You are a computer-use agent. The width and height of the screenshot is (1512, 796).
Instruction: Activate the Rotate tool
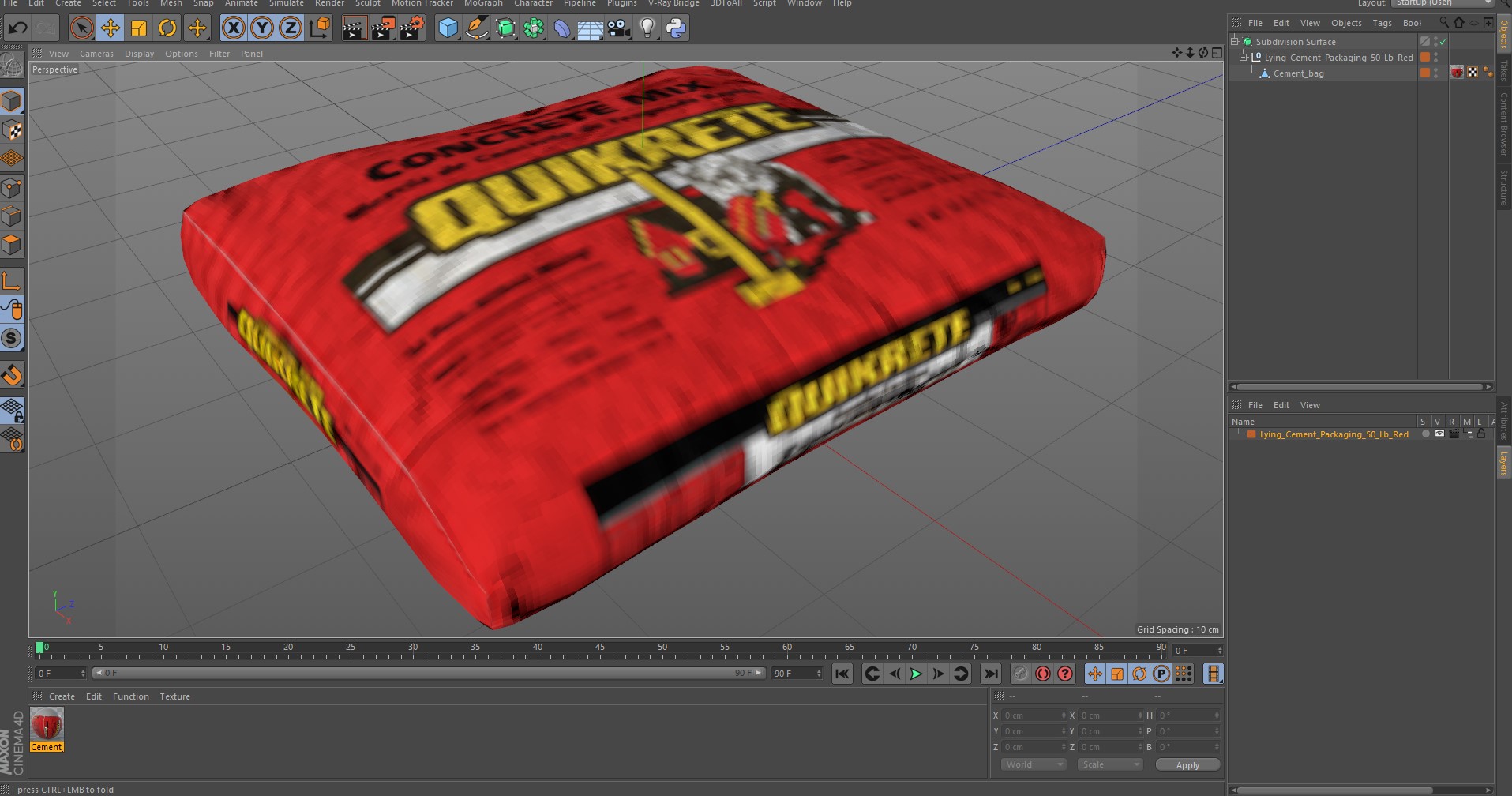(167, 28)
